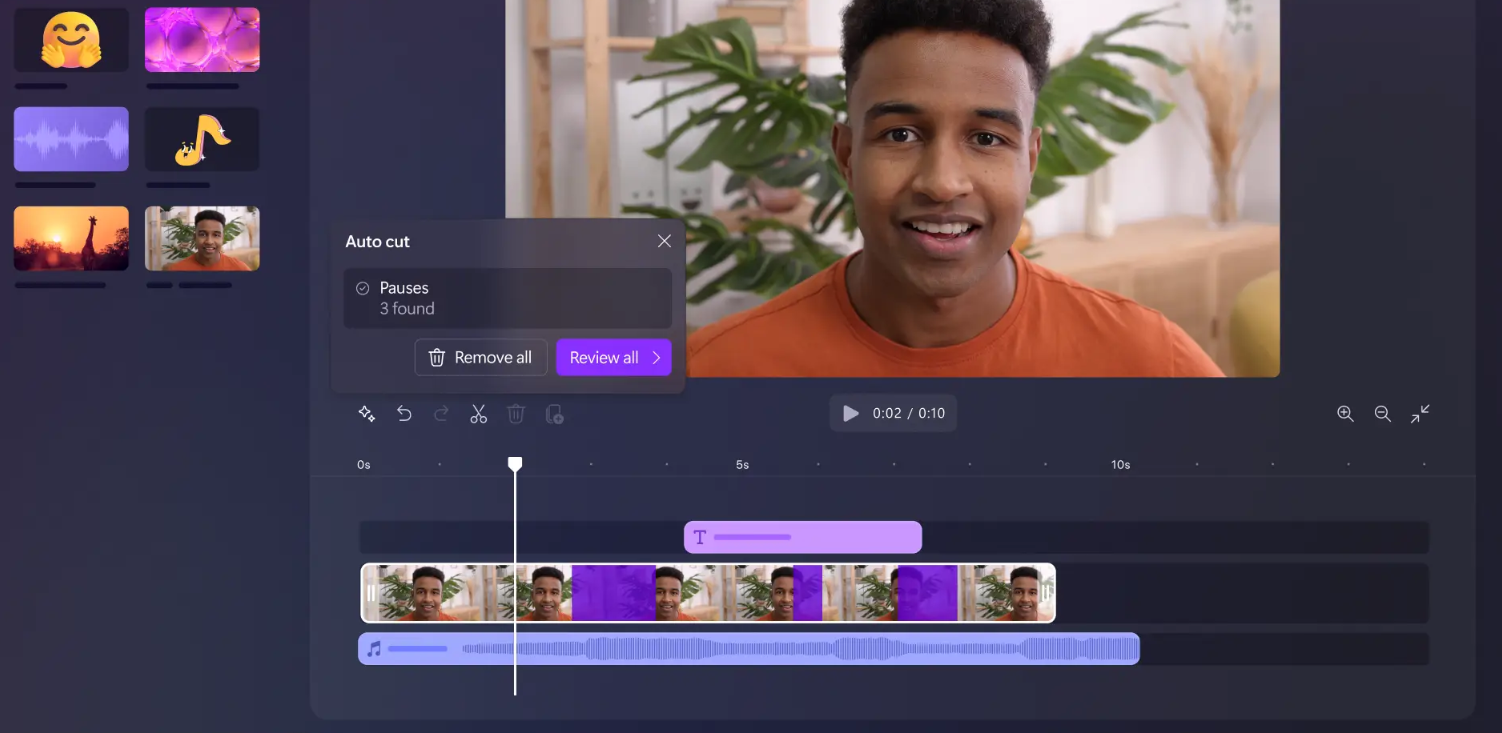Viewport: 1502px width, 733px height.
Task: Undo the last edit
Action: pyautogui.click(x=404, y=414)
